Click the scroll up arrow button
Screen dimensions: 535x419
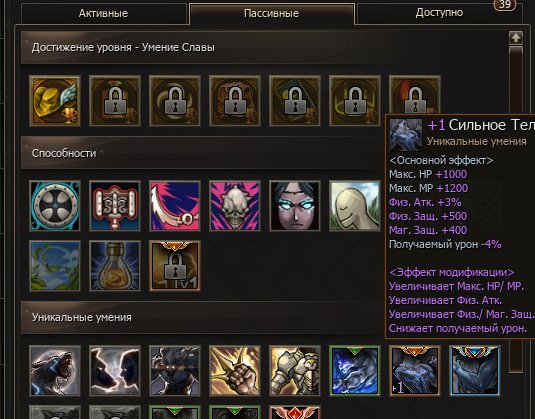tap(516, 38)
